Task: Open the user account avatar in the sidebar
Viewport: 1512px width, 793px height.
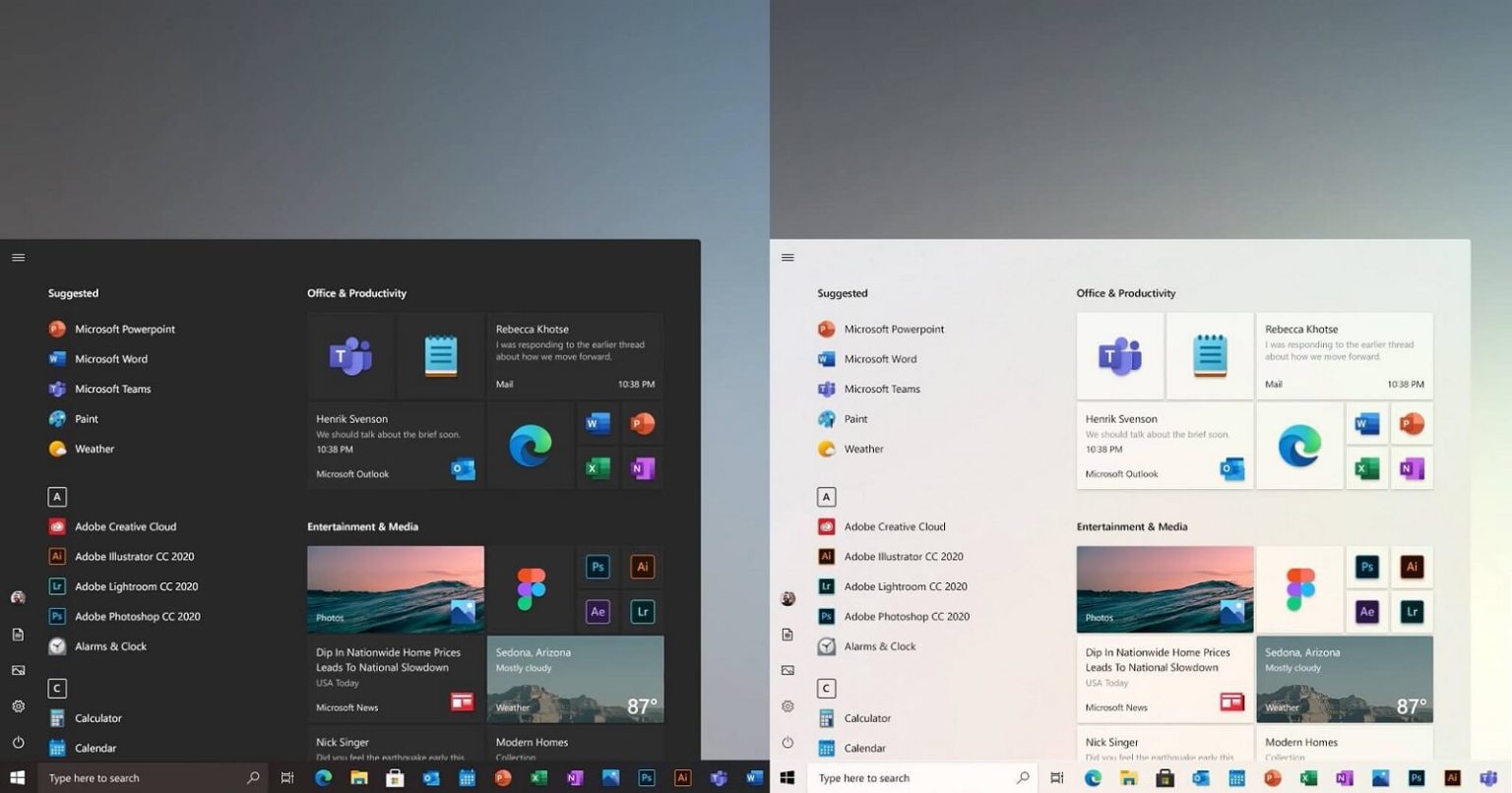Action: 18,597
